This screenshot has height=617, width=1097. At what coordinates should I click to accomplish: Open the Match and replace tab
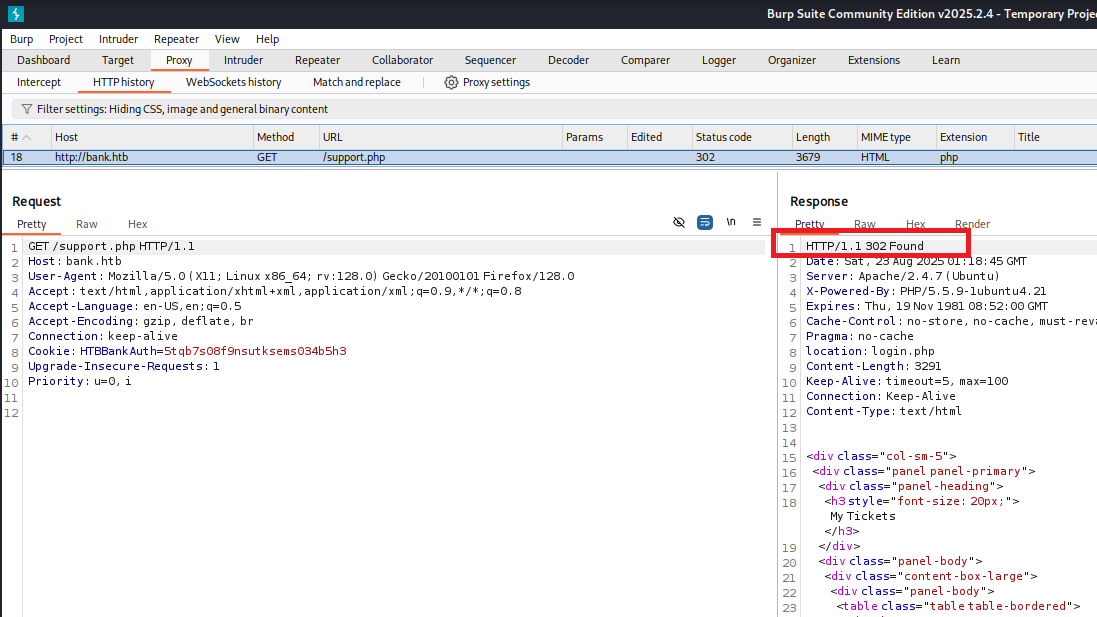356,82
